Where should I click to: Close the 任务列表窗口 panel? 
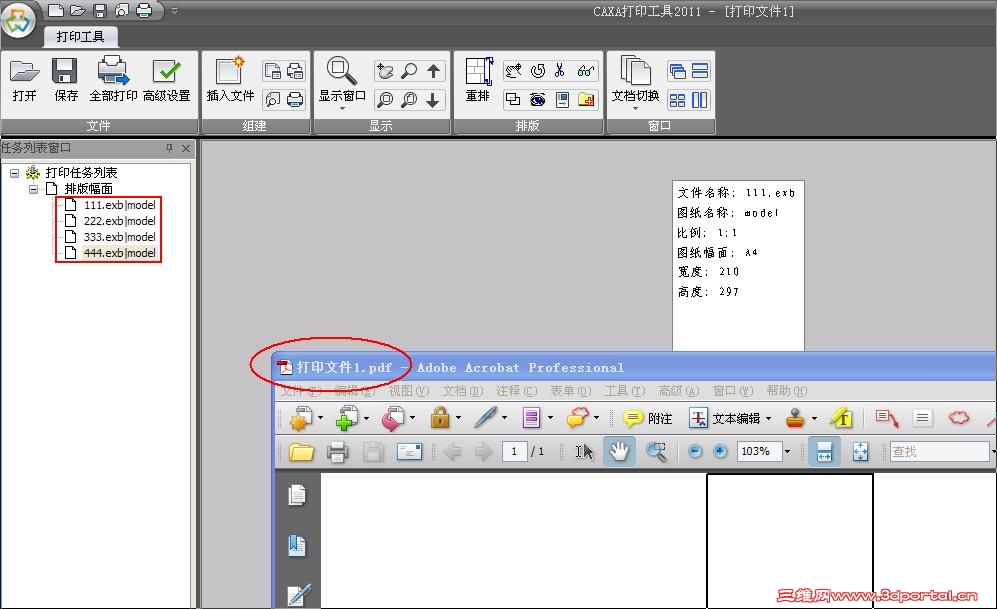pyautogui.click(x=186, y=148)
